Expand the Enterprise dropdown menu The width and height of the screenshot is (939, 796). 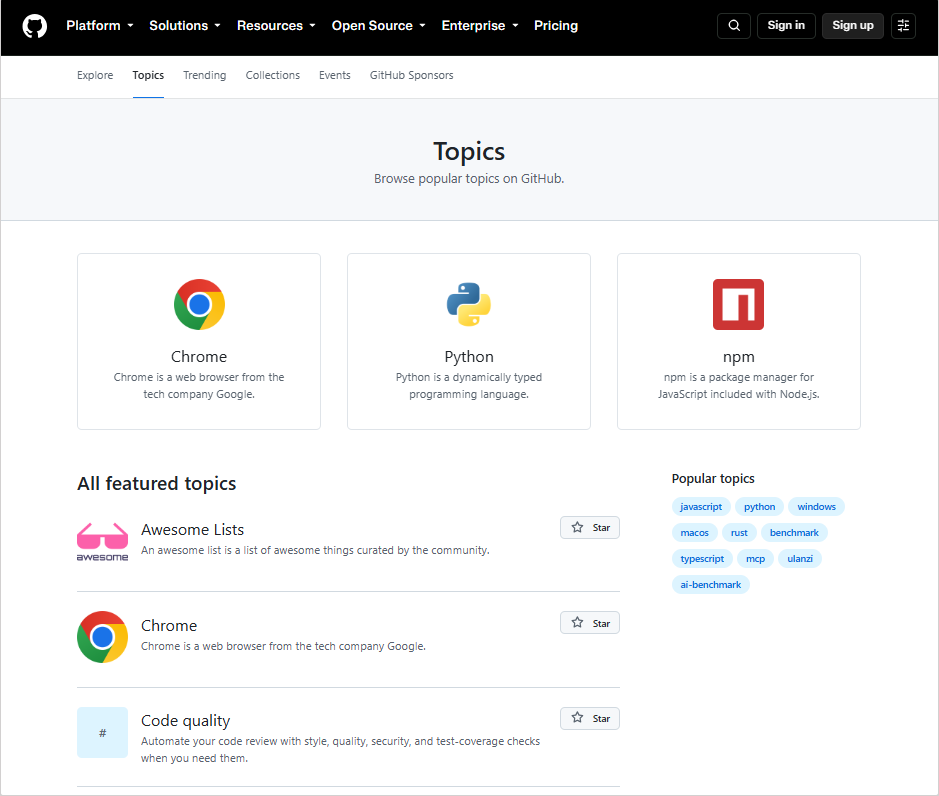[480, 26]
